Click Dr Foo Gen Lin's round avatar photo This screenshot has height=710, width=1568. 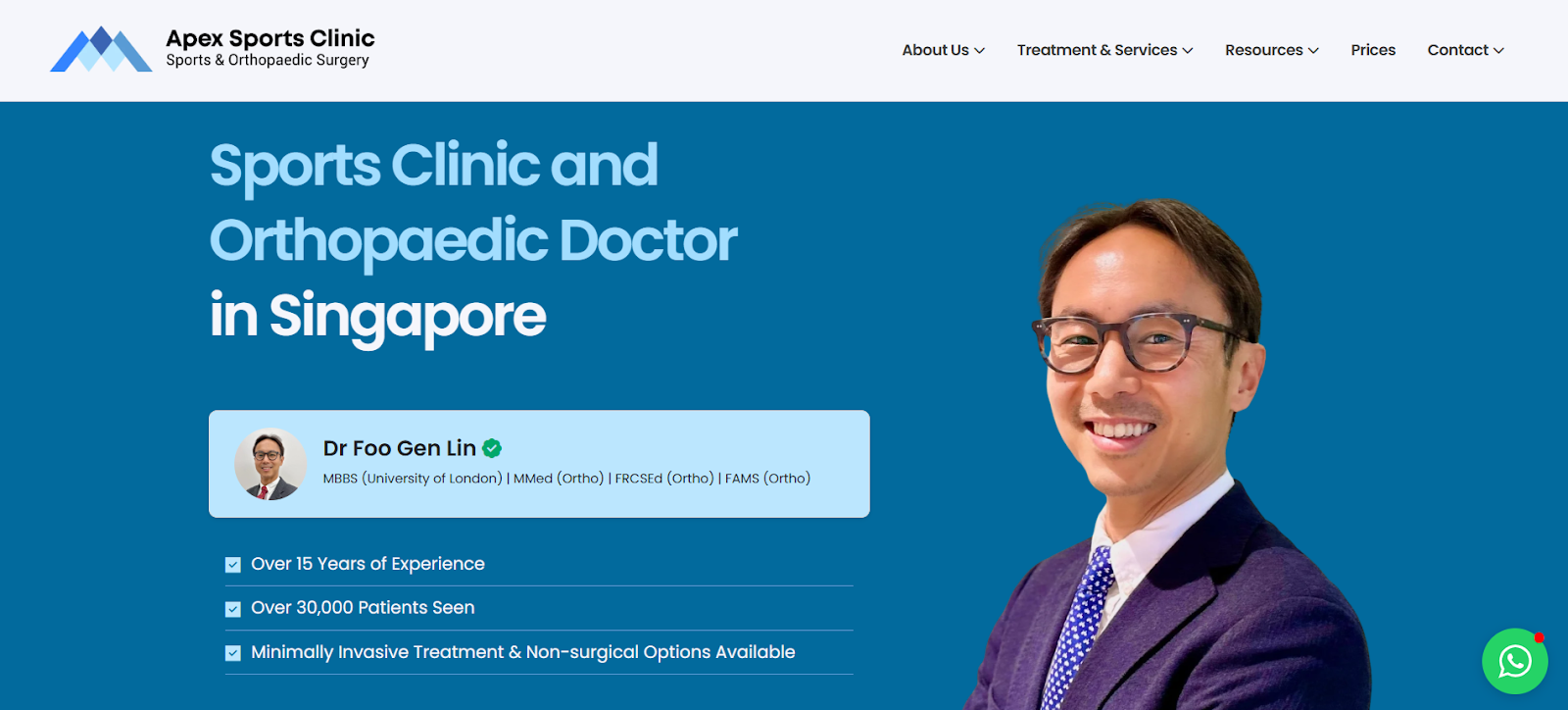coord(270,464)
